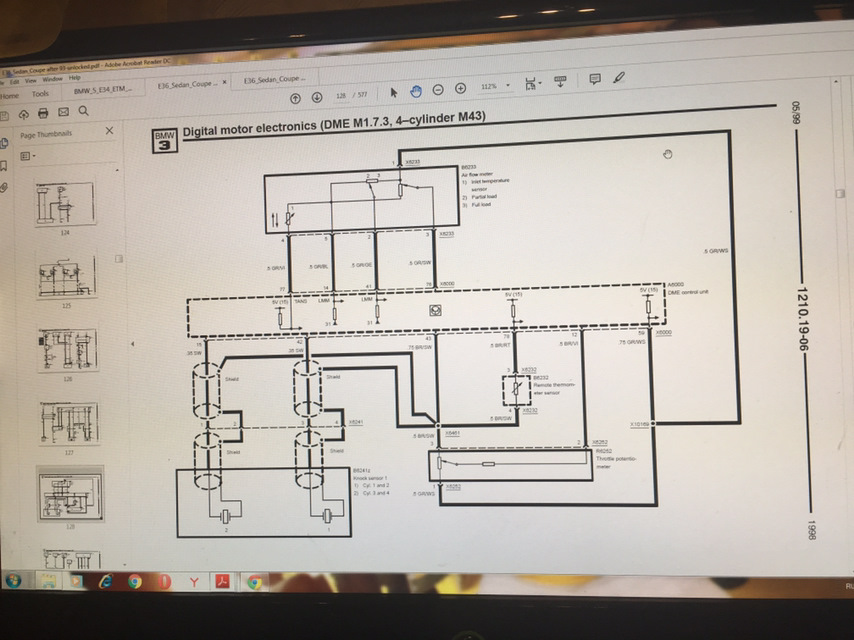Viewport: 854px width, 640px height.
Task: Open the Help menu
Action: pos(75,77)
